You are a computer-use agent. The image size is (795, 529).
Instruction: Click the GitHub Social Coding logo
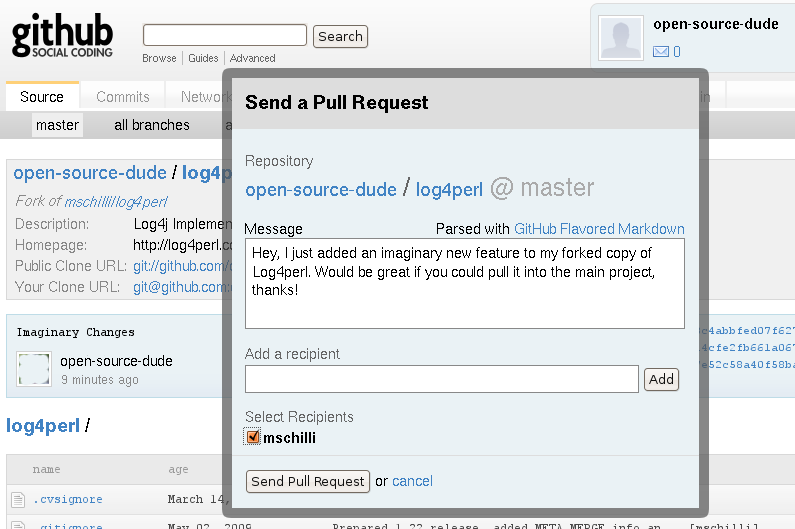click(x=62, y=35)
